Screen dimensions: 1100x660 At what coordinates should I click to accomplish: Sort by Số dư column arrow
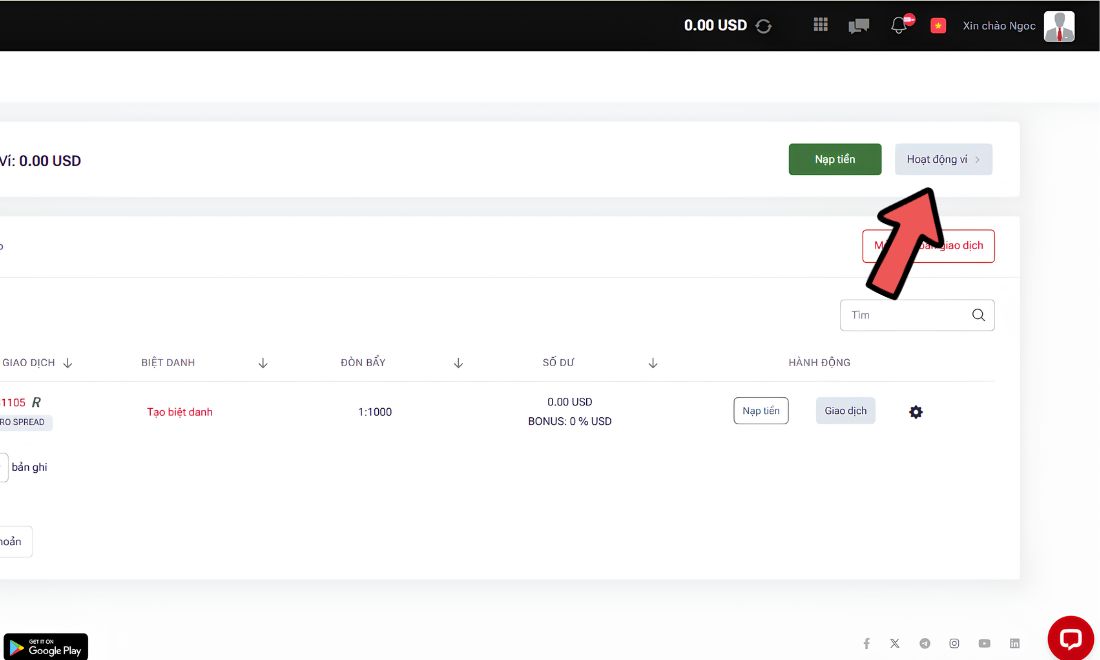point(652,363)
